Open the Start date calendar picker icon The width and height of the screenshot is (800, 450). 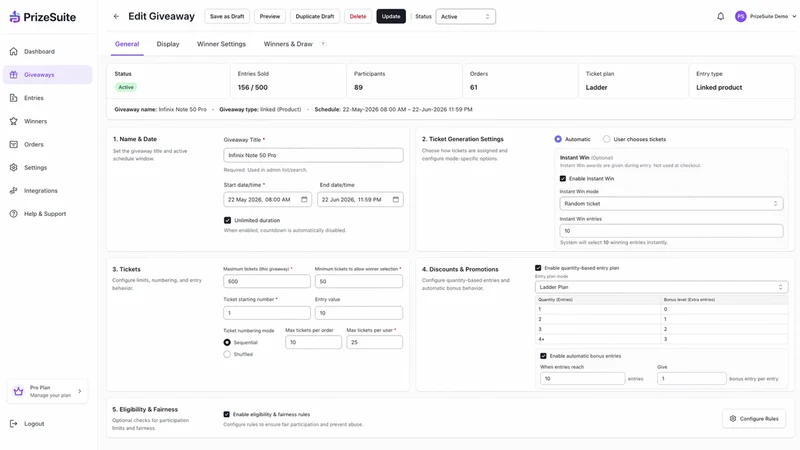[x=304, y=199]
